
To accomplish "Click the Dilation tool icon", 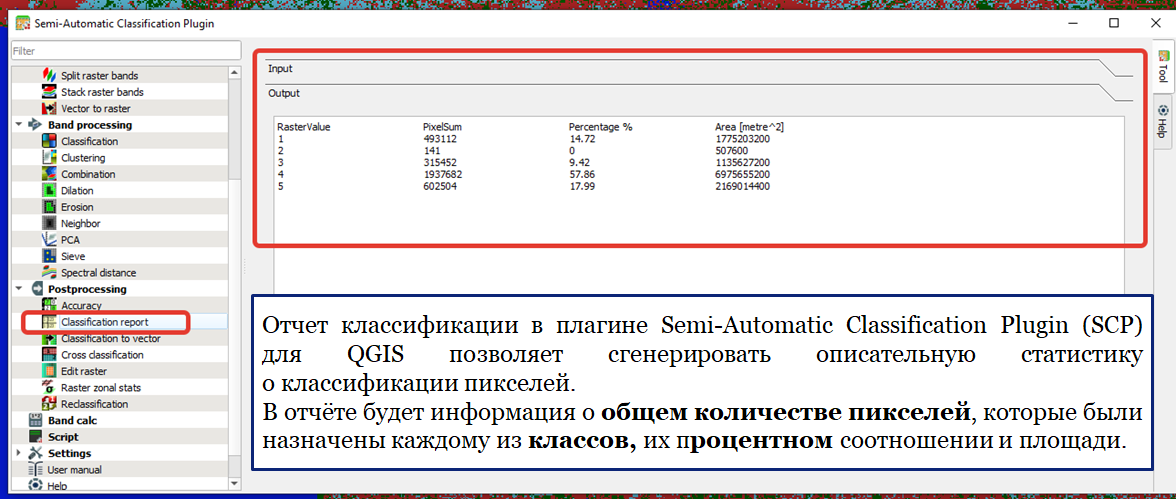I will pyautogui.click(x=49, y=191).
